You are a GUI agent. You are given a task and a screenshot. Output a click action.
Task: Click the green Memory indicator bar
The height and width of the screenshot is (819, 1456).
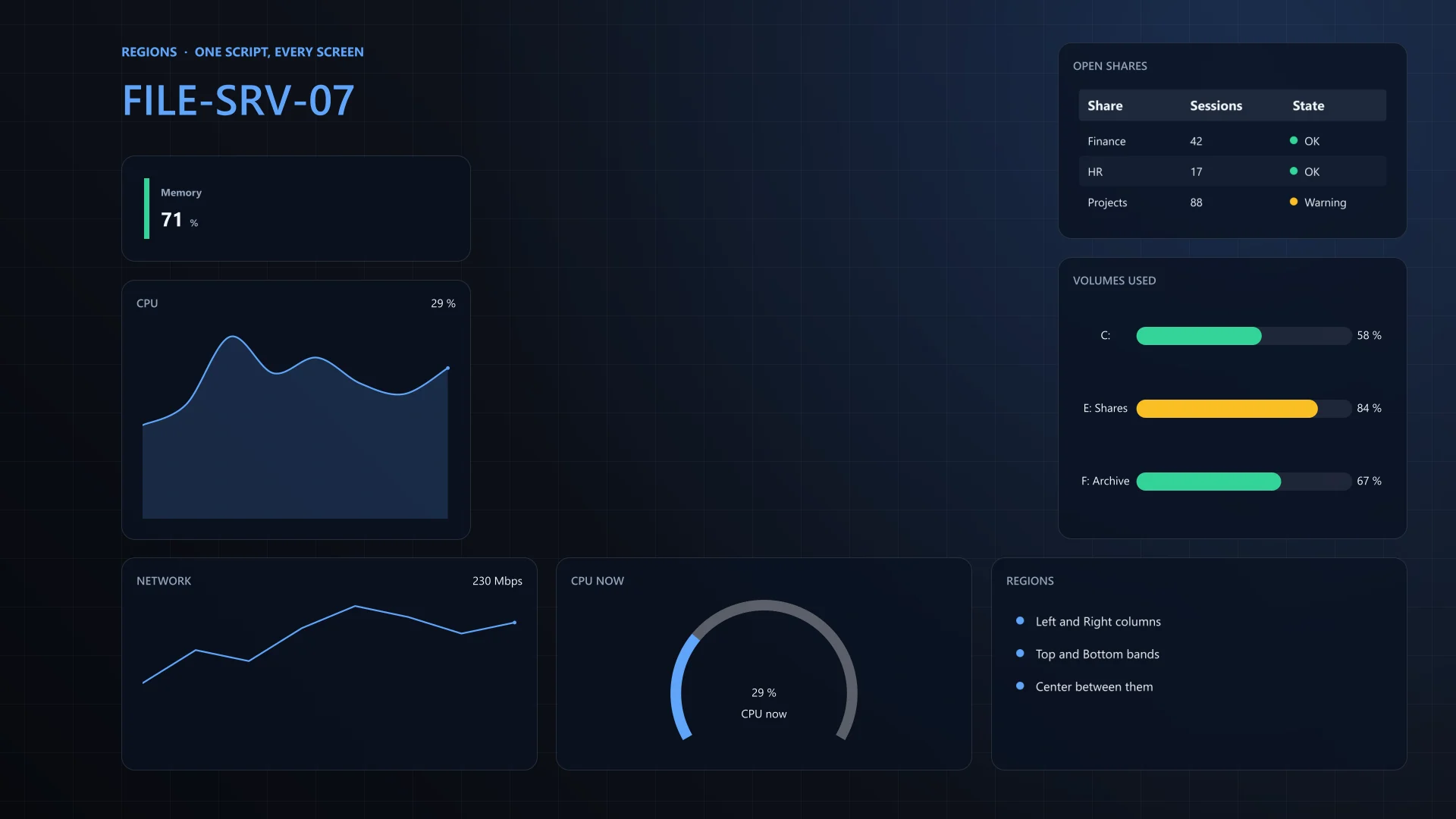147,209
